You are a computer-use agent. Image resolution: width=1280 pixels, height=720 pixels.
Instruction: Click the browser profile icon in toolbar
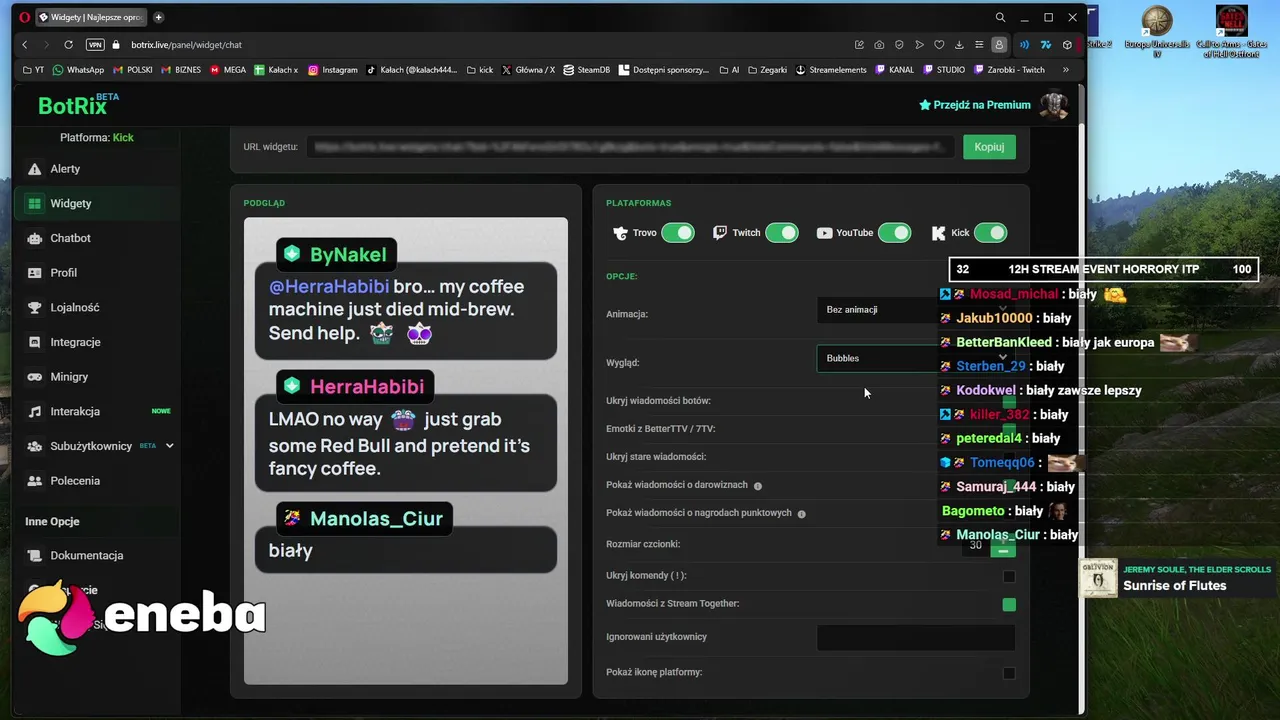tap(999, 45)
